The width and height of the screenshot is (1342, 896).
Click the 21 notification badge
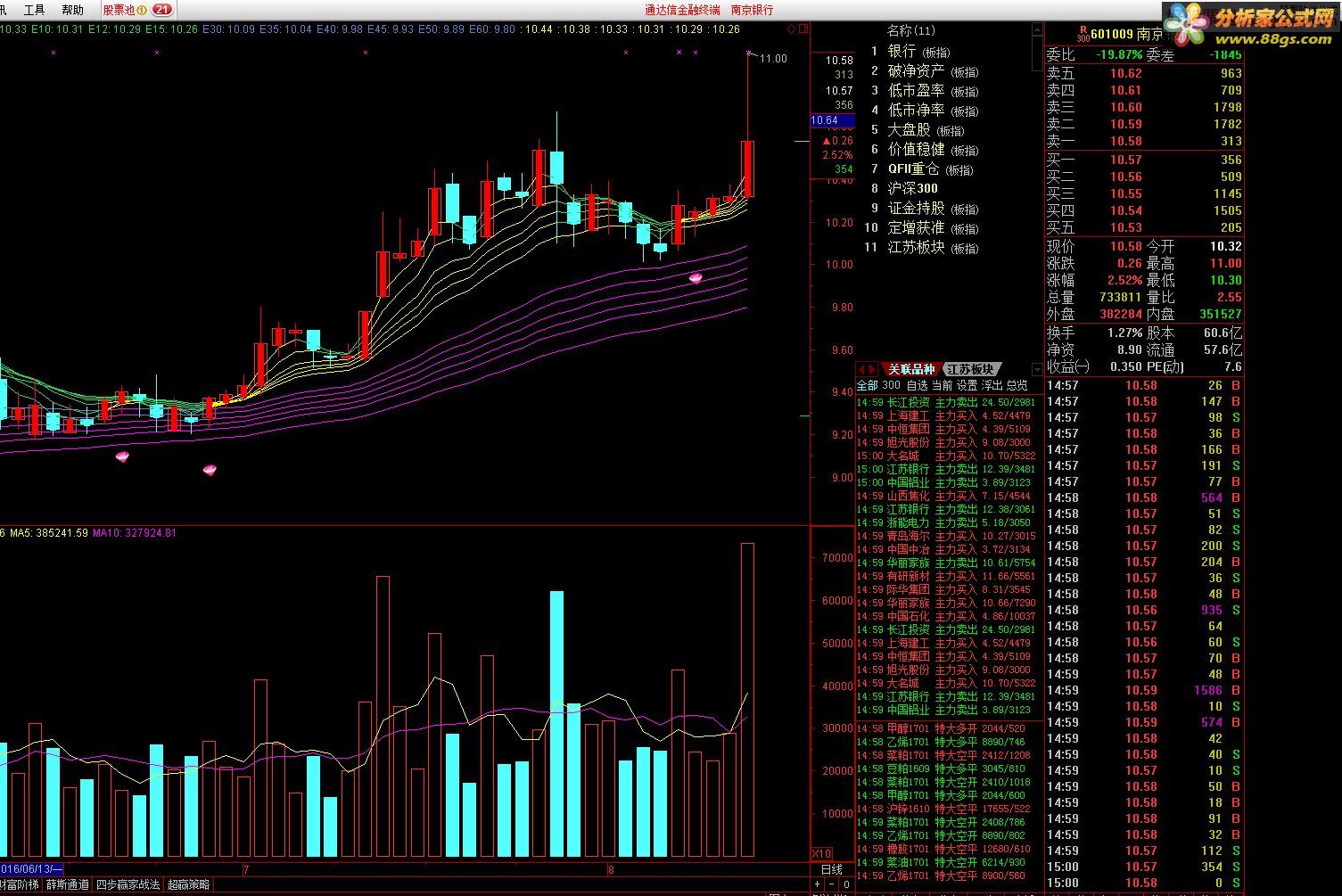[x=162, y=10]
